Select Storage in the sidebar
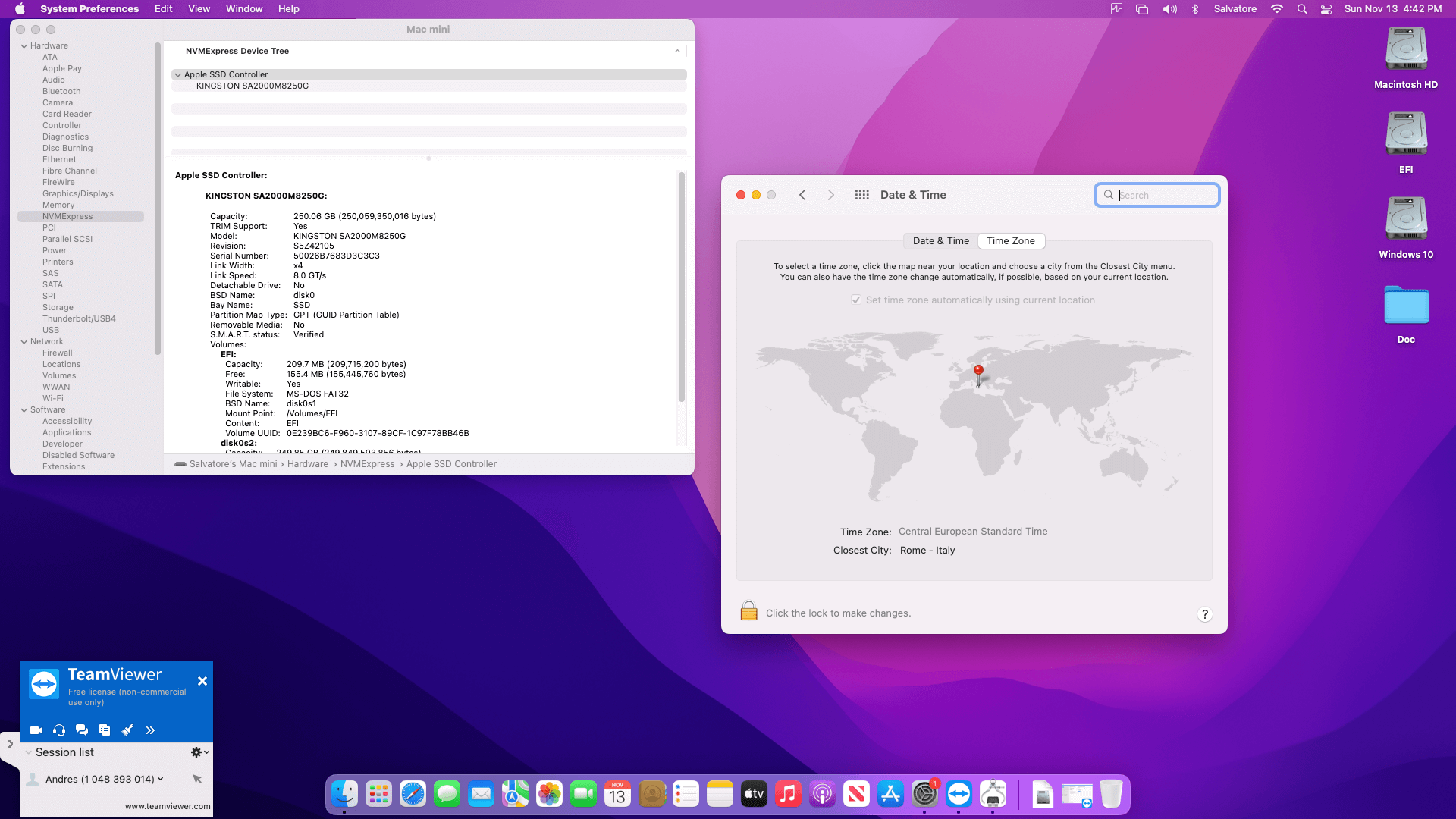 58,308
